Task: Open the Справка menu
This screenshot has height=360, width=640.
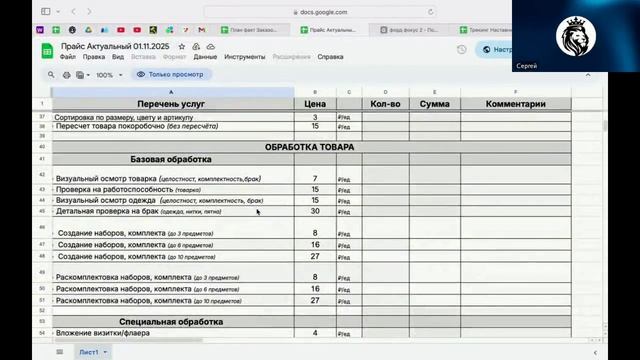Action: [330, 57]
